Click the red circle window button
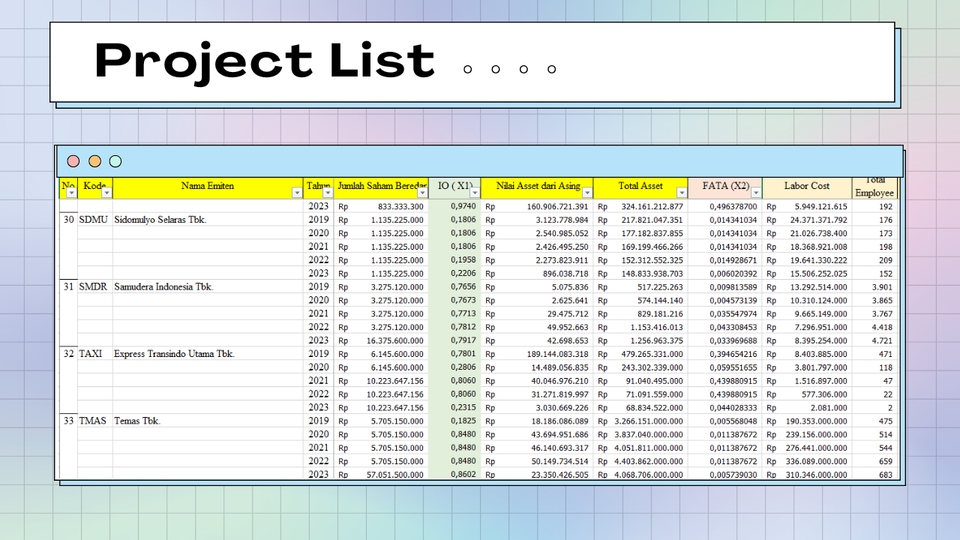Image resolution: width=960 pixels, height=540 pixels. (x=73, y=161)
